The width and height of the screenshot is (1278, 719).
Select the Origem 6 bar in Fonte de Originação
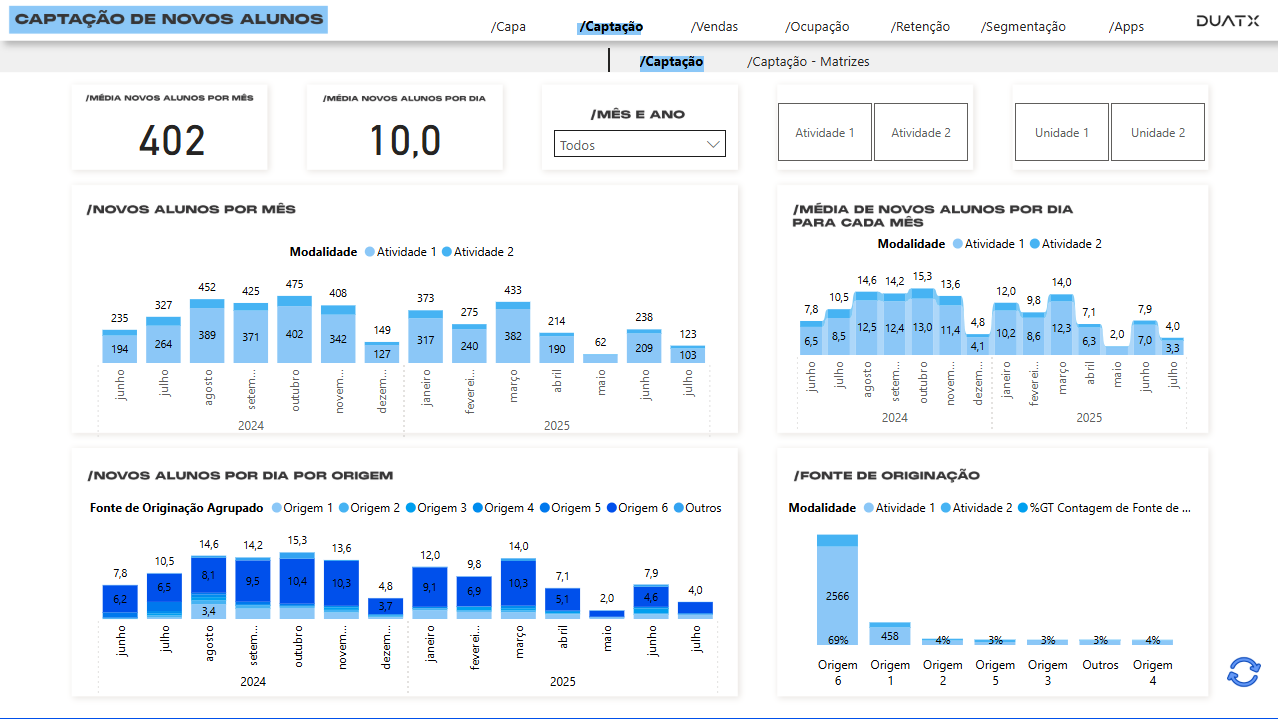(838, 590)
